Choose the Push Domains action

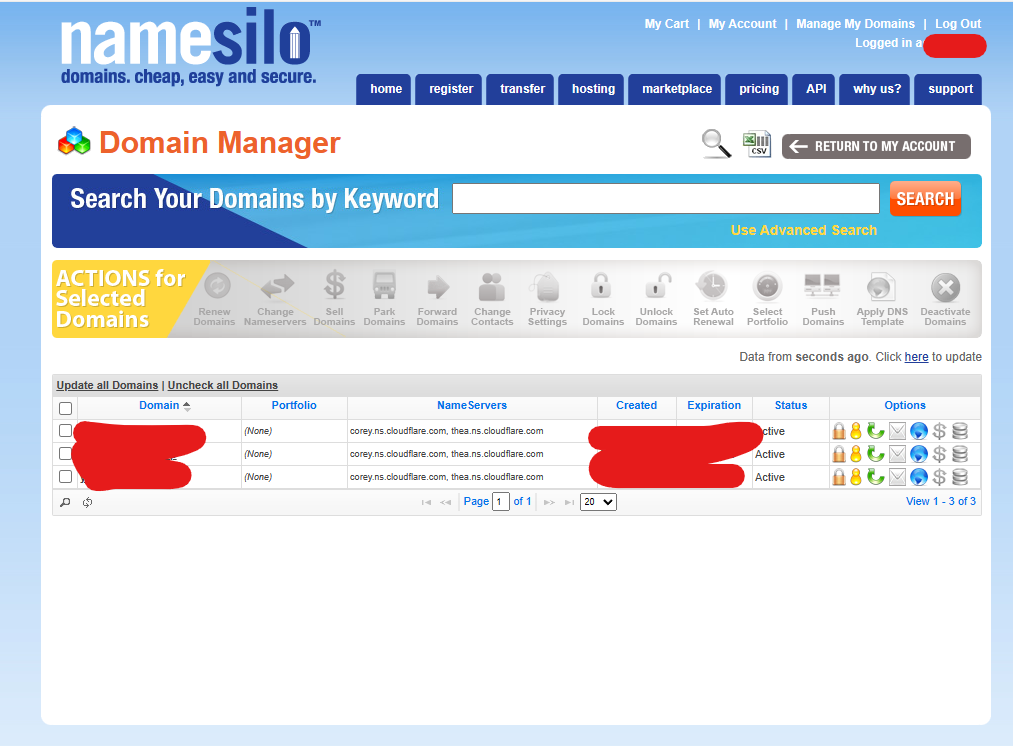click(823, 300)
